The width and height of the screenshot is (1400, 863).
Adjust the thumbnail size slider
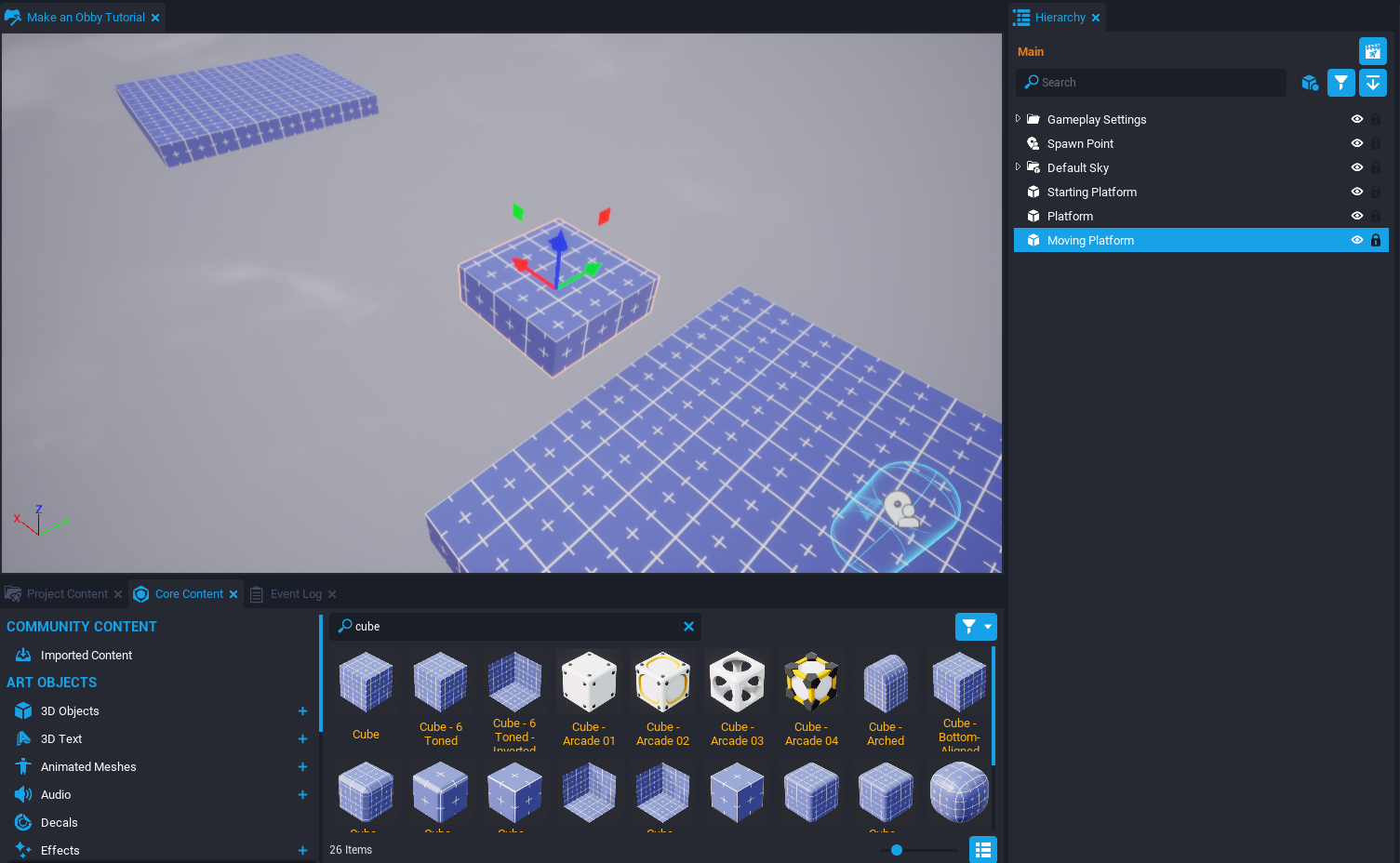(x=896, y=849)
